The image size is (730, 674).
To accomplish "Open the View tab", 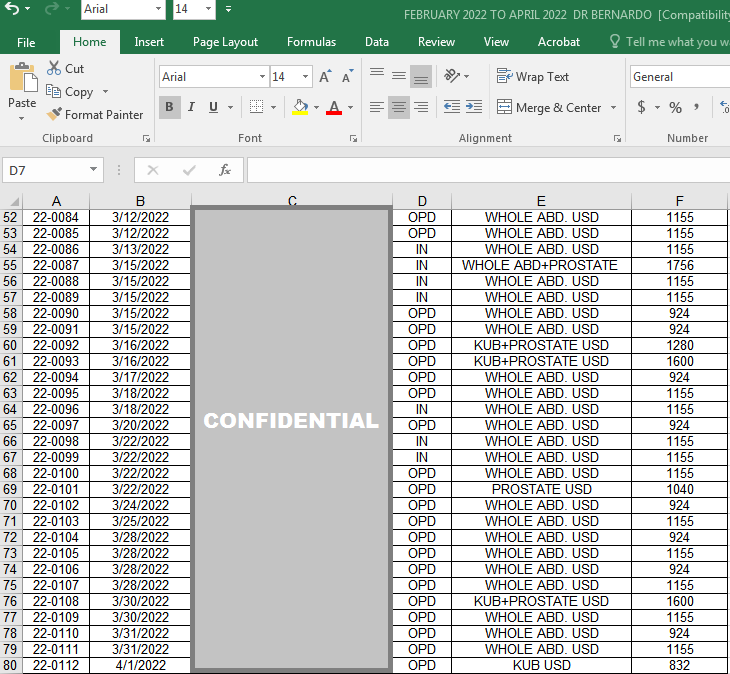I will pyautogui.click(x=496, y=42).
